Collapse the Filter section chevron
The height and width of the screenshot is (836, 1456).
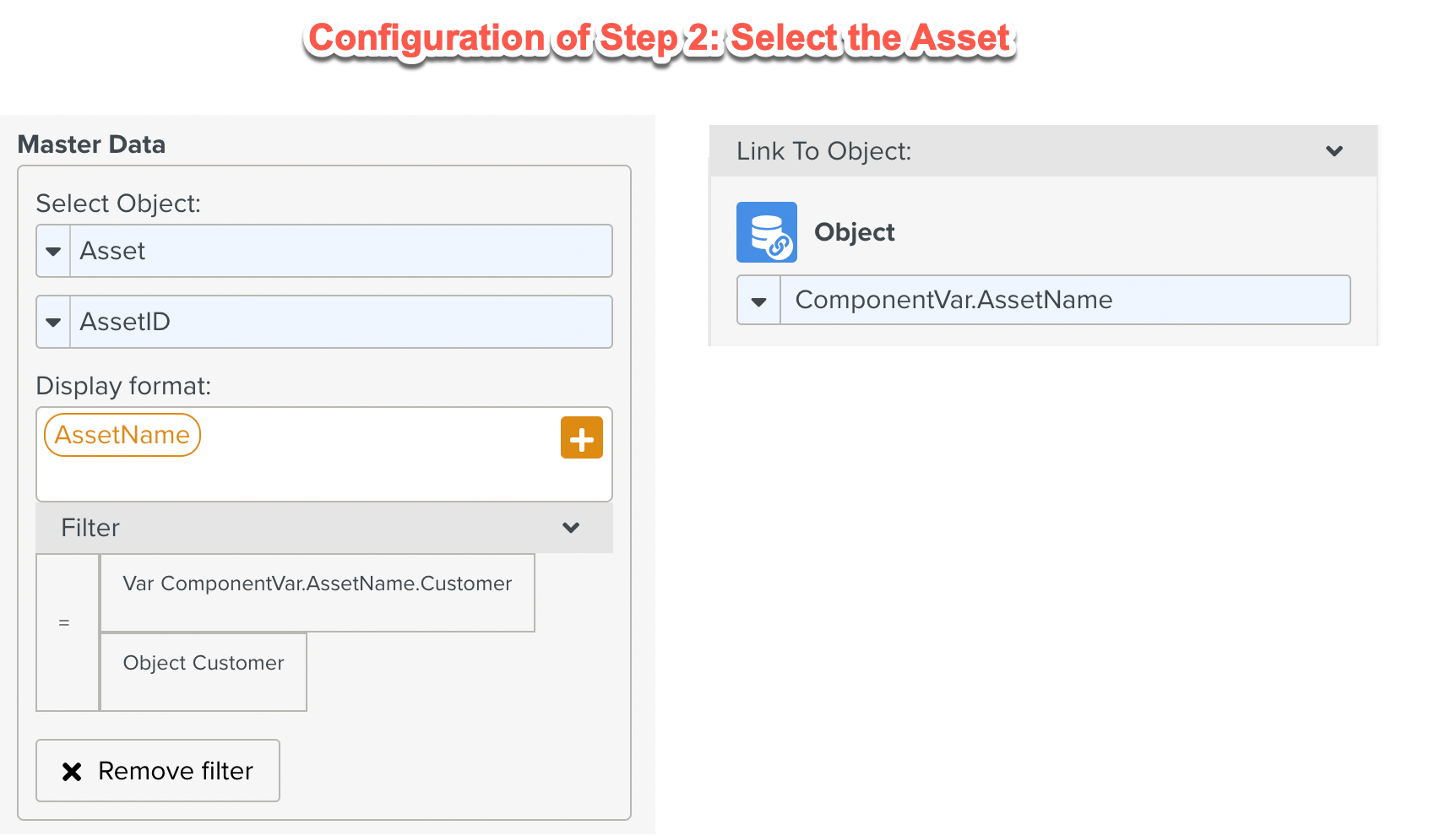(x=571, y=528)
